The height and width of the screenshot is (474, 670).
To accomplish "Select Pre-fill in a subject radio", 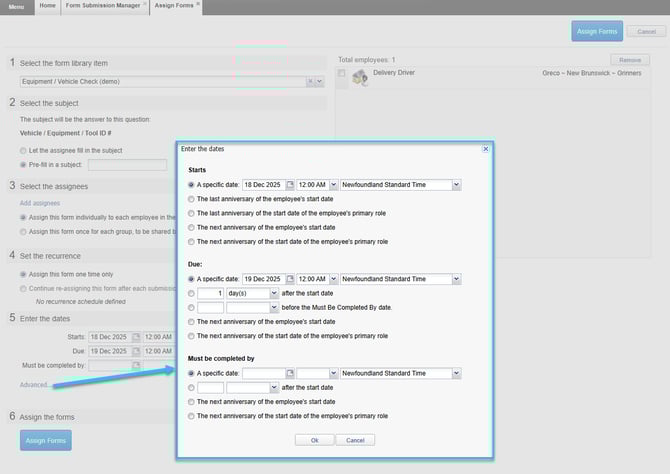I will click(23, 165).
